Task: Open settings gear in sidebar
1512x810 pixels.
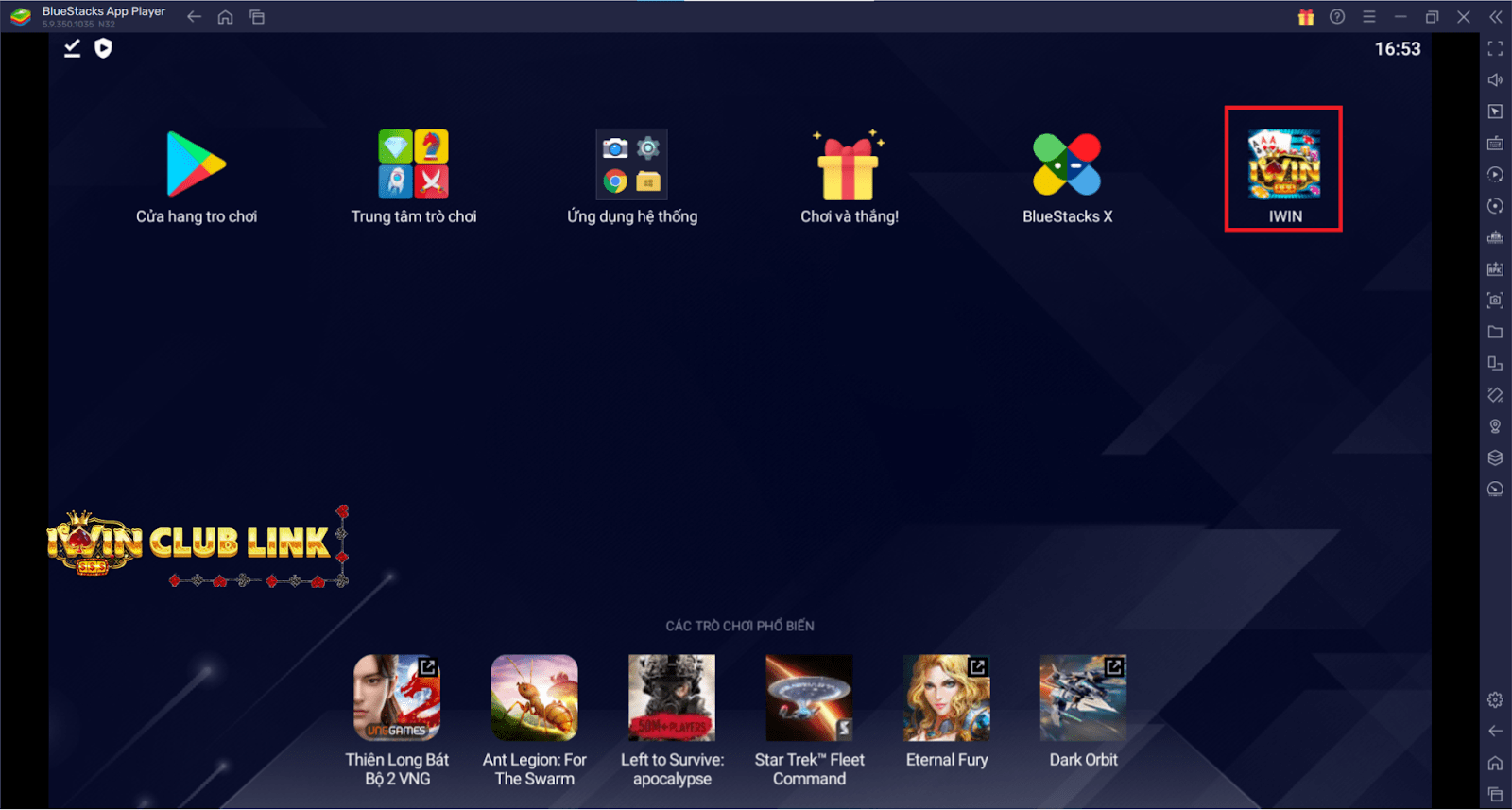Action: coord(1495,699)
